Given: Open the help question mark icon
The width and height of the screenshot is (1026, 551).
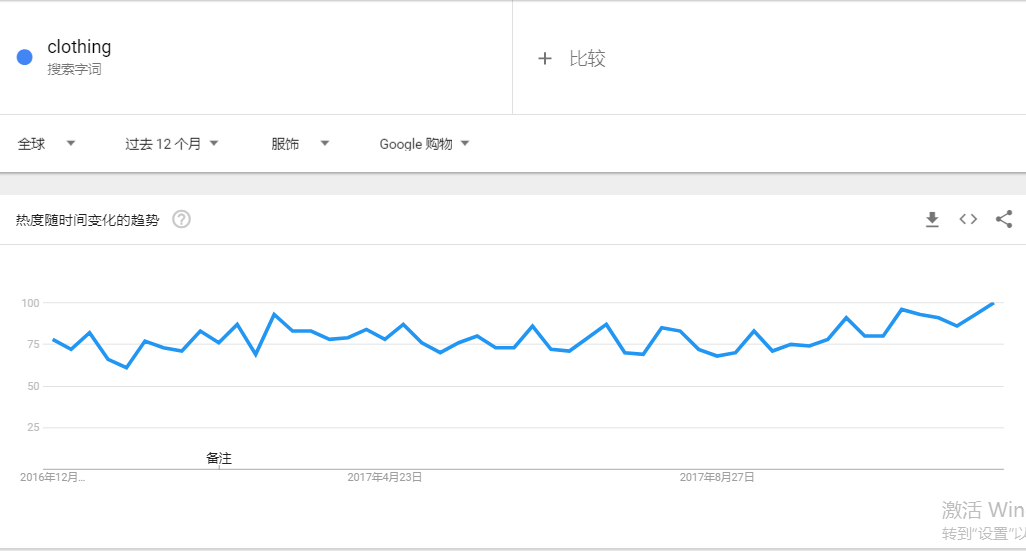Looking at the screenshot, I should tap(181, 219).
